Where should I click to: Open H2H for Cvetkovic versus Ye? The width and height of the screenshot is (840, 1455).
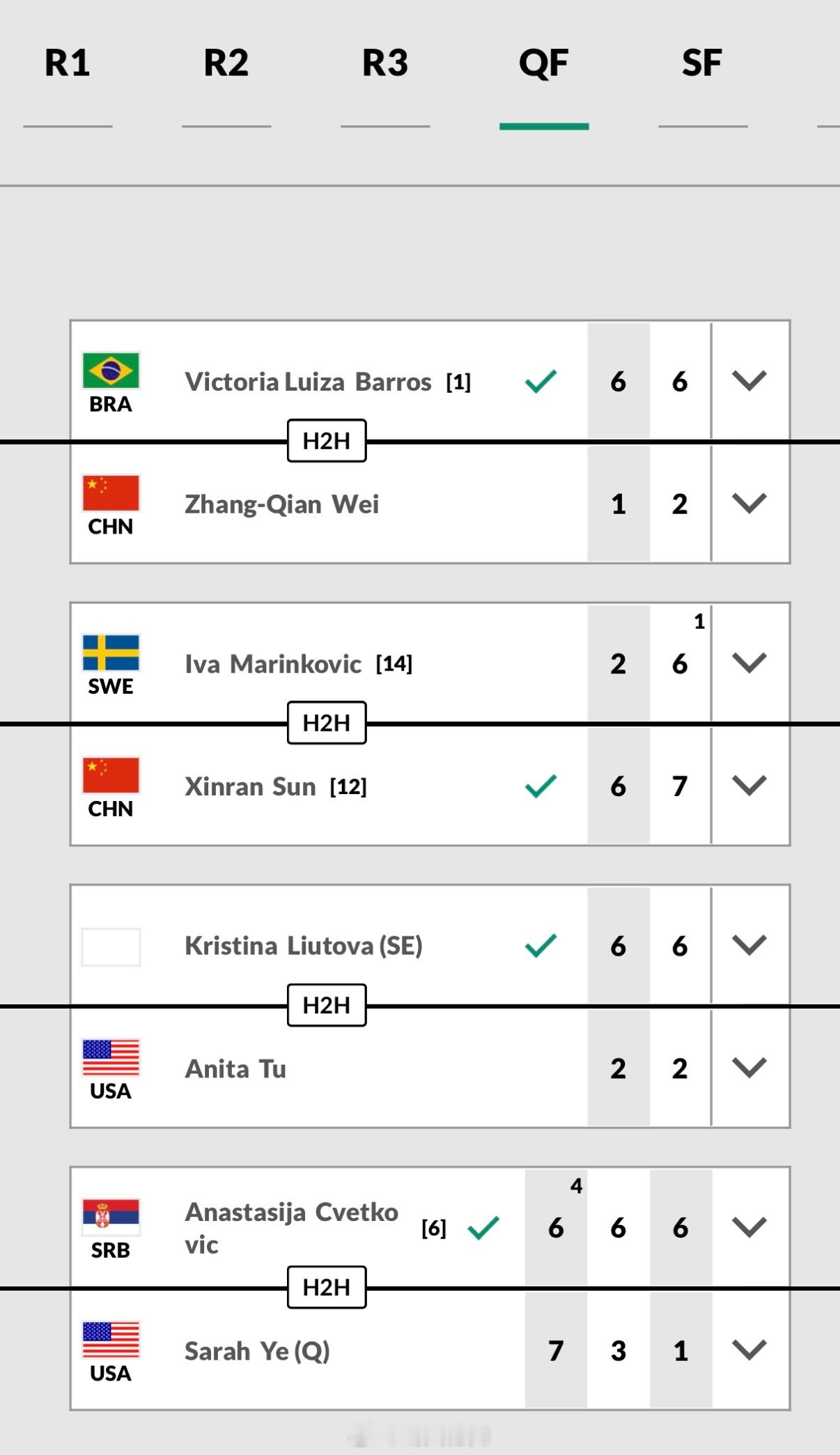coord(326,1286)
